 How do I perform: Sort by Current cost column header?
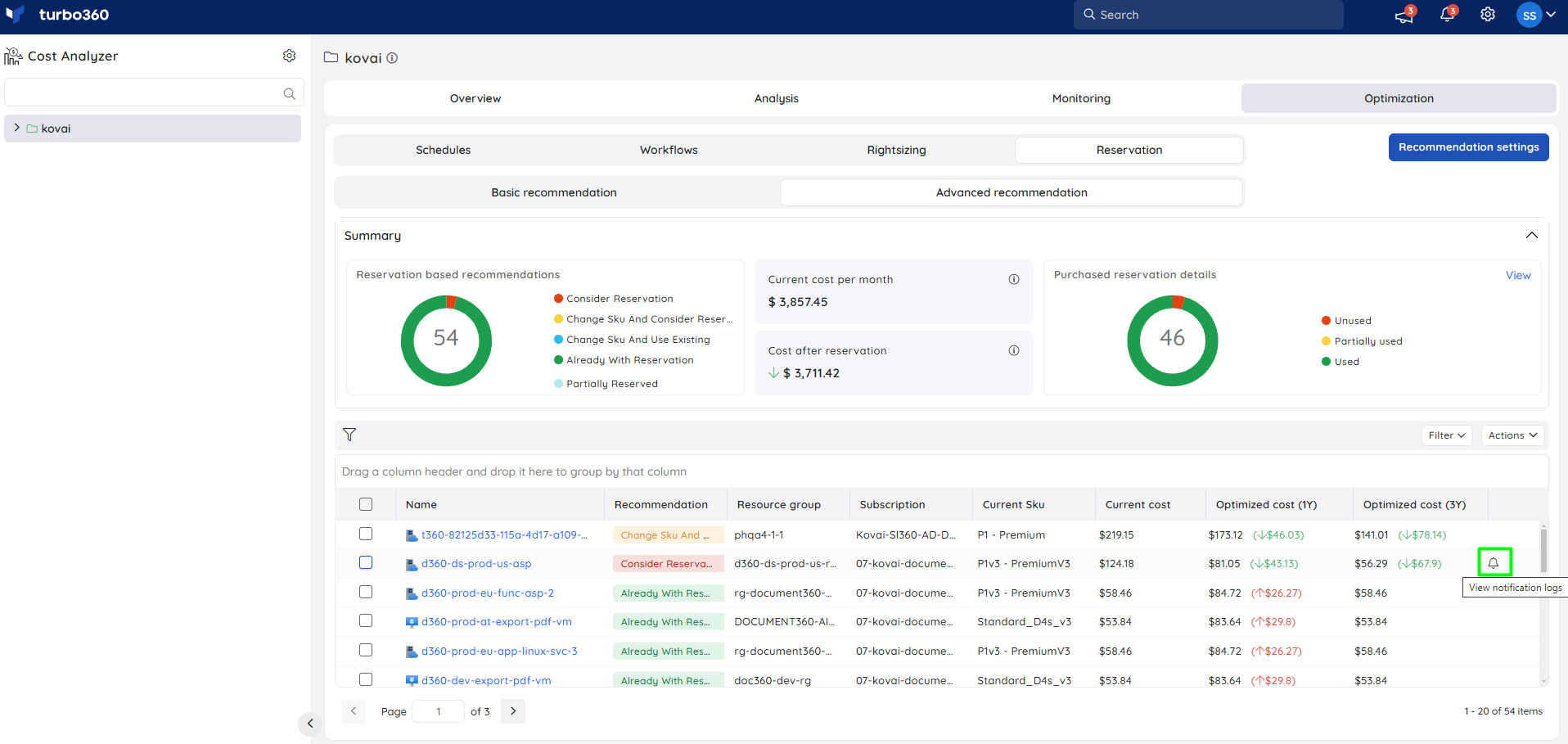point(1138,505)
